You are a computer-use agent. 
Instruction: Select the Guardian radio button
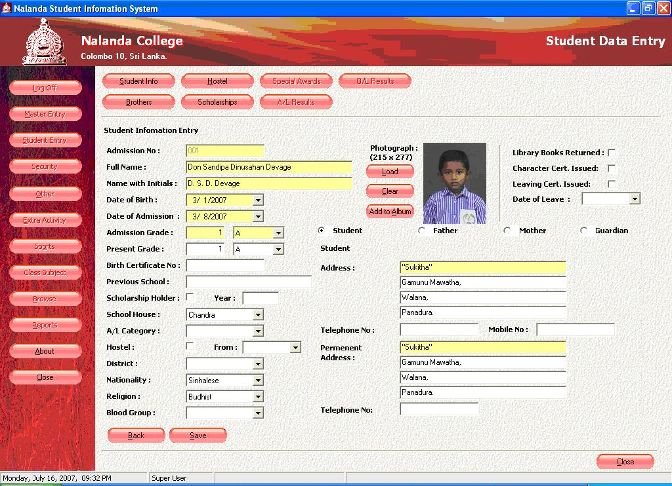[x=583, y=230]
